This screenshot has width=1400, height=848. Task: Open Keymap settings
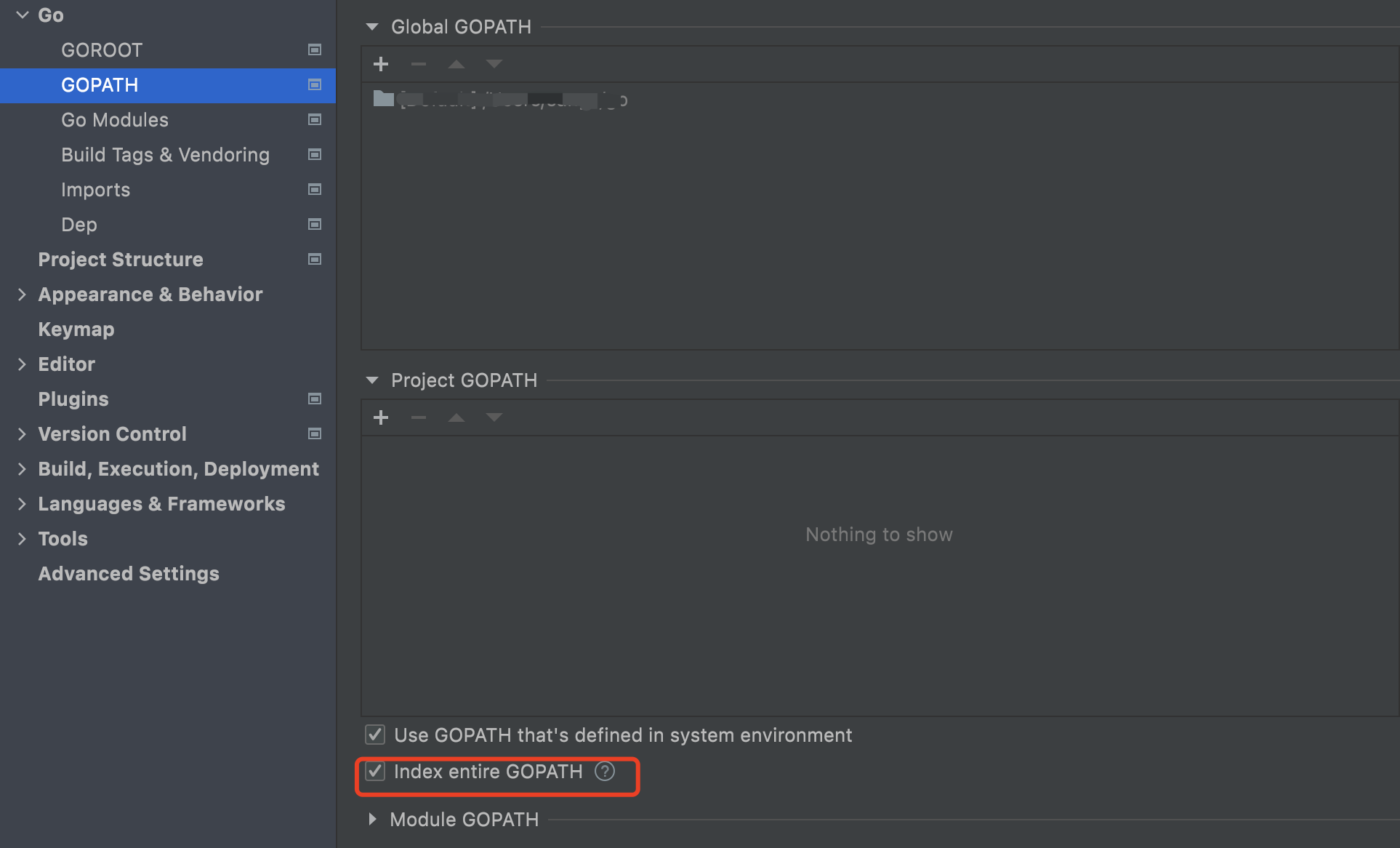76,329
